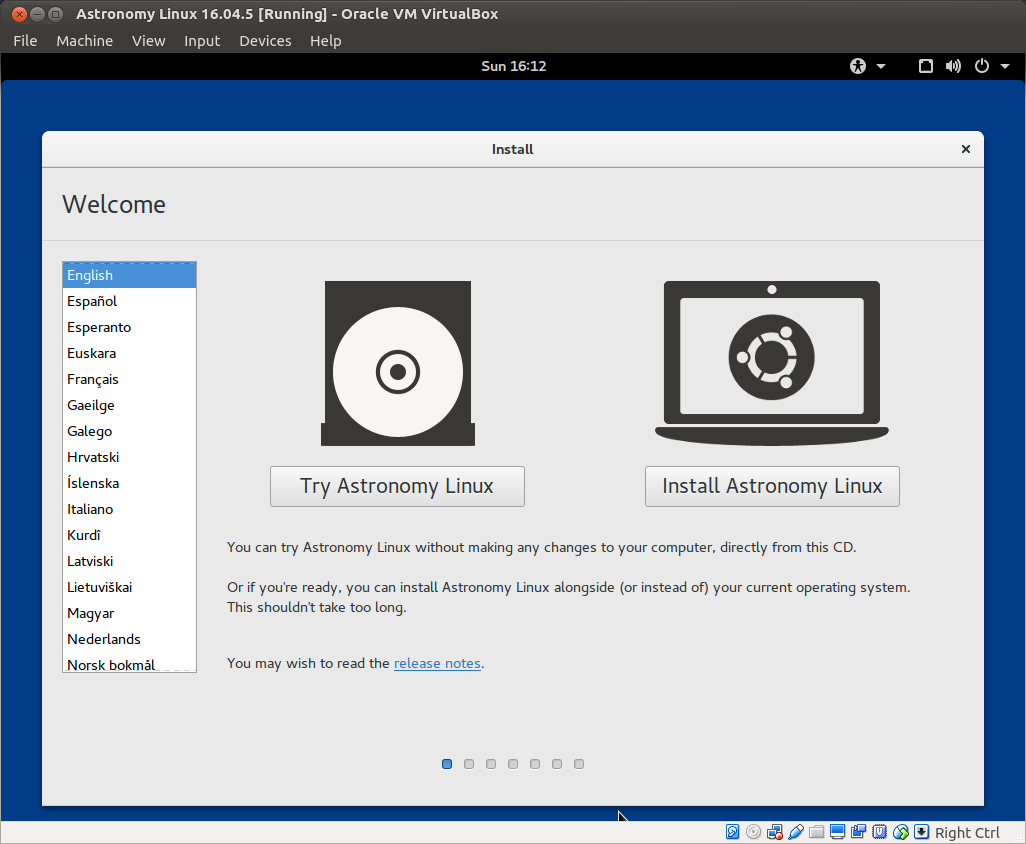Open the power menu dropdown arrow
1026x844 pixels.
click(1005, 66)
